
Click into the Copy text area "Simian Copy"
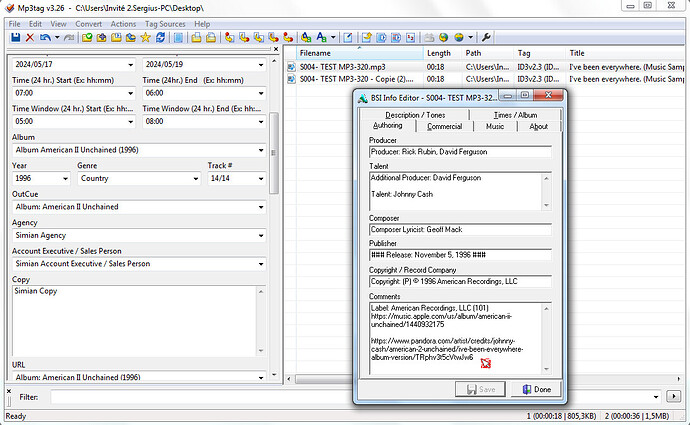(x=134, y=321)
